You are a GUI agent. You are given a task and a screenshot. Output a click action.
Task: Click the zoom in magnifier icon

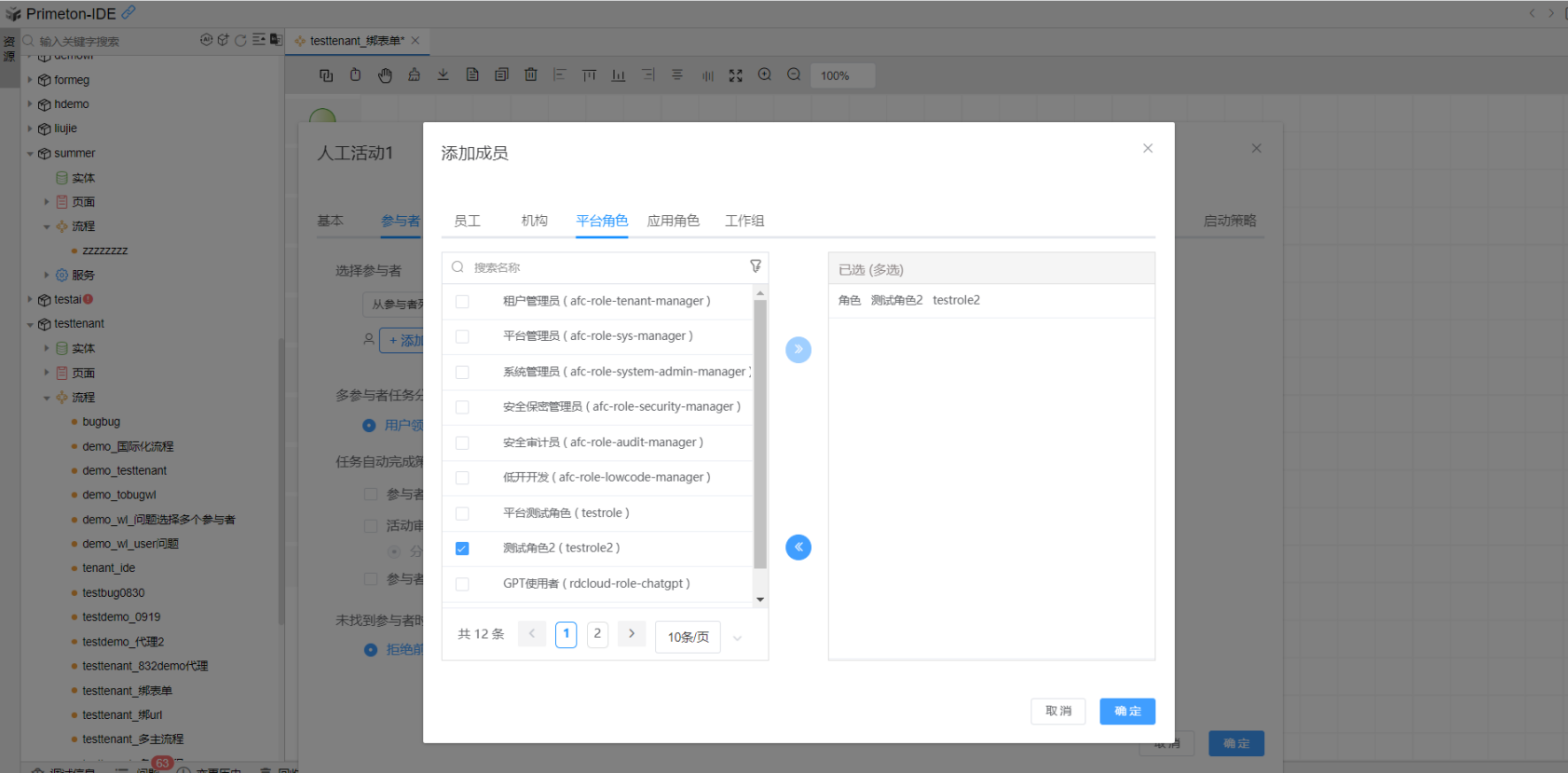pyautogui.click(x=765, y=75)
